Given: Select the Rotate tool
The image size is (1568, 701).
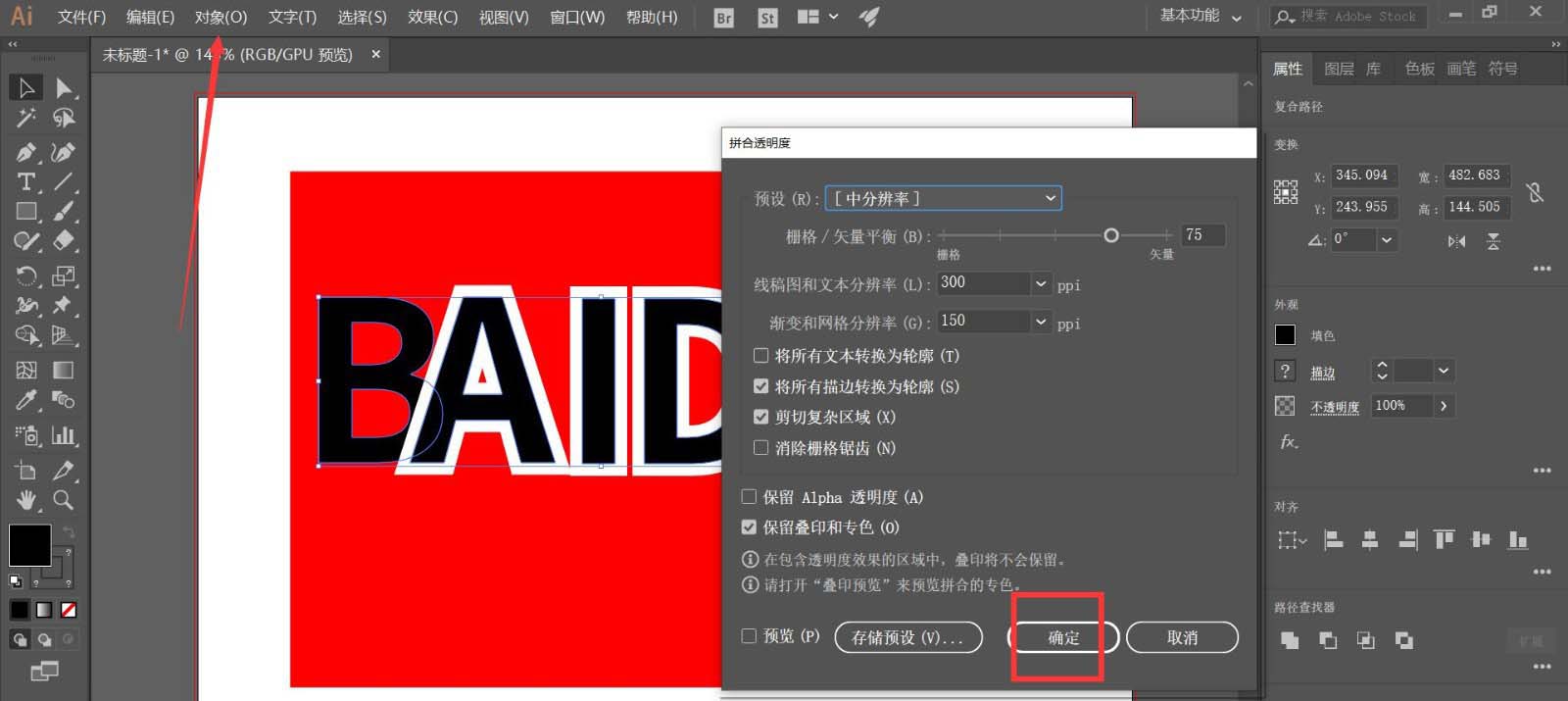Looking at the screenshot, I should [x=26, y=276].
